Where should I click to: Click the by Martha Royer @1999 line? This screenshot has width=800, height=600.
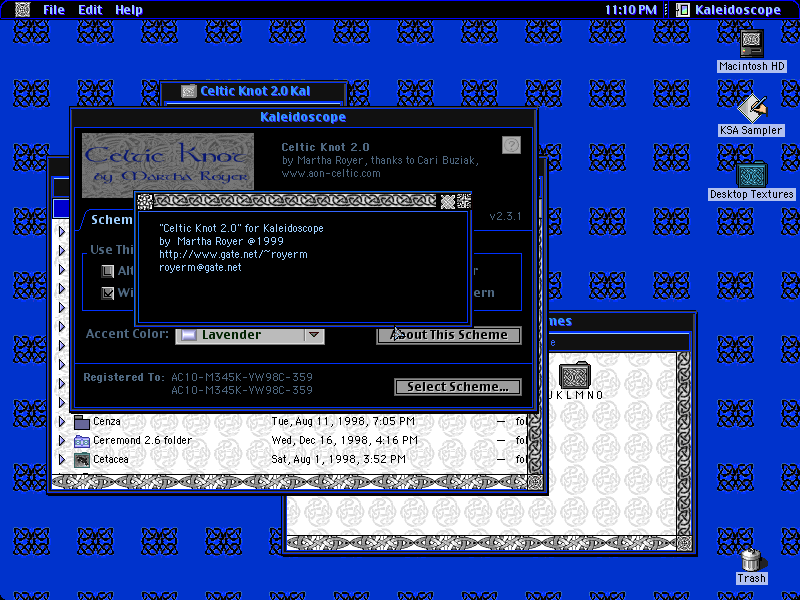click(221, 241)
